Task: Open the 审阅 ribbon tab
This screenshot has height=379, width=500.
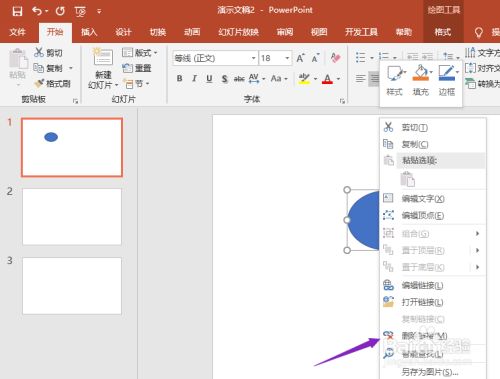Action: [x=285, y=32]
